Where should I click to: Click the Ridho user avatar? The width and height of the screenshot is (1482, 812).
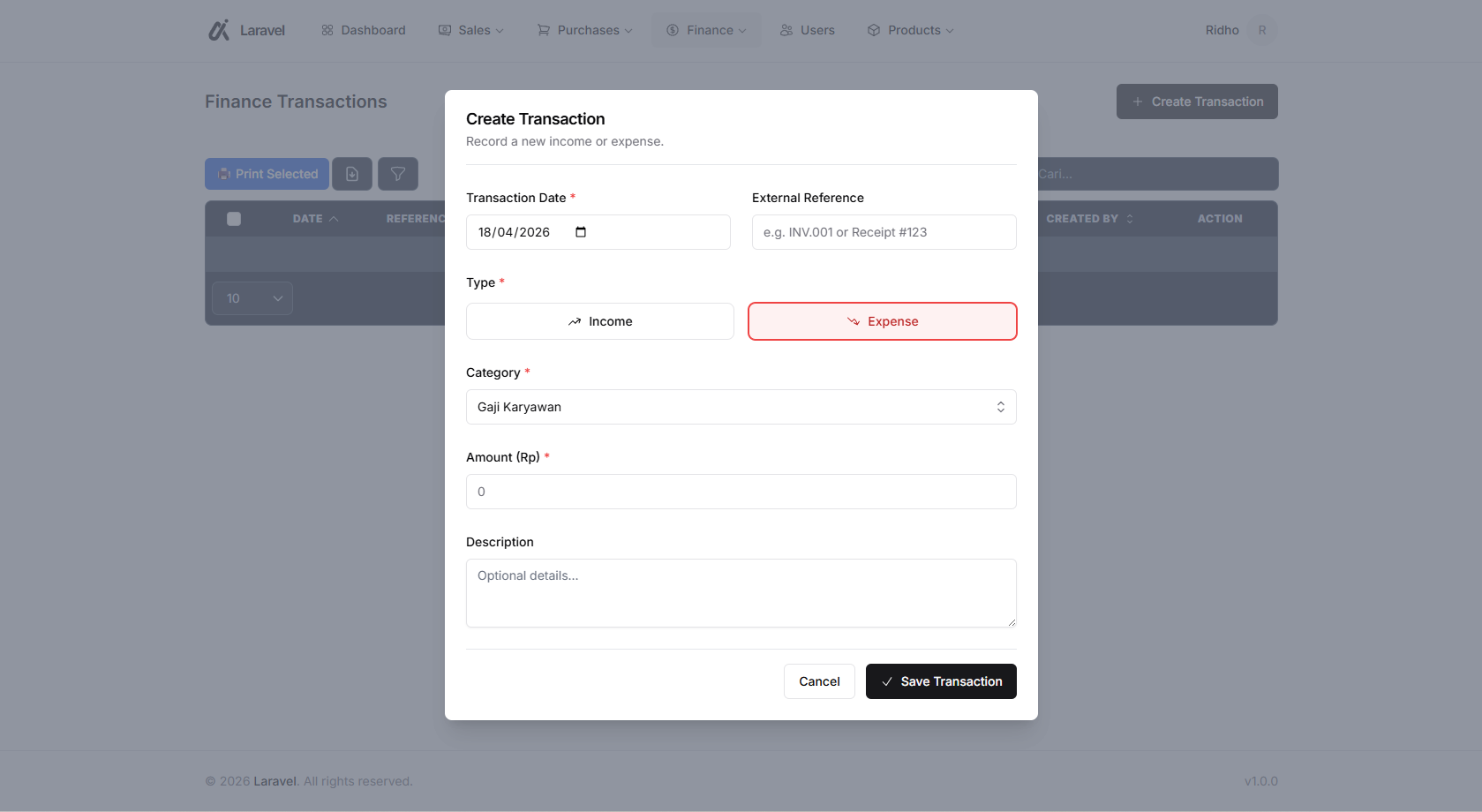pos(1262,30)
